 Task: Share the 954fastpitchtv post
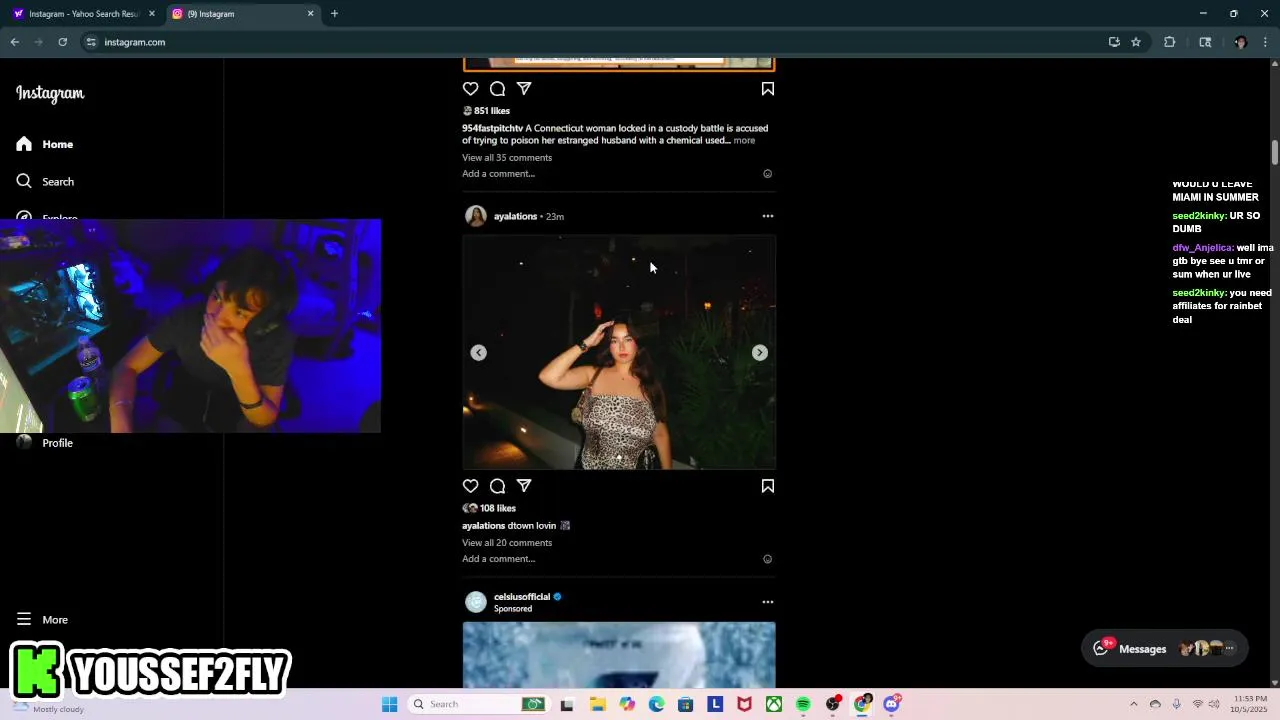point(524,89)
